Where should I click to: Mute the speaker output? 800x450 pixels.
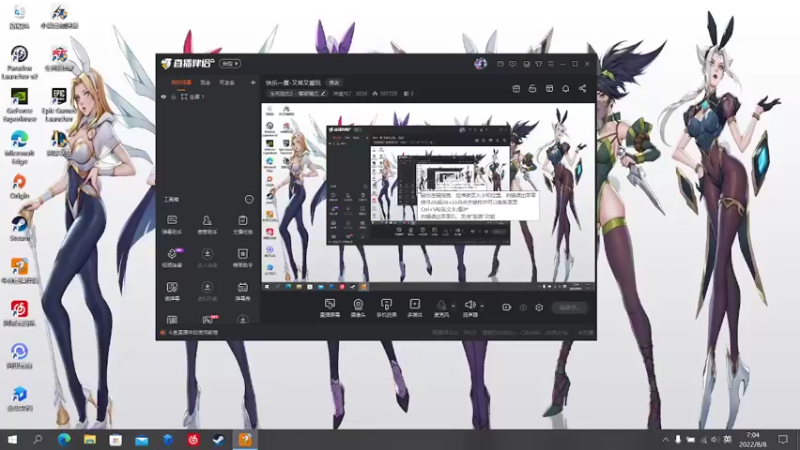pos(470,308)
